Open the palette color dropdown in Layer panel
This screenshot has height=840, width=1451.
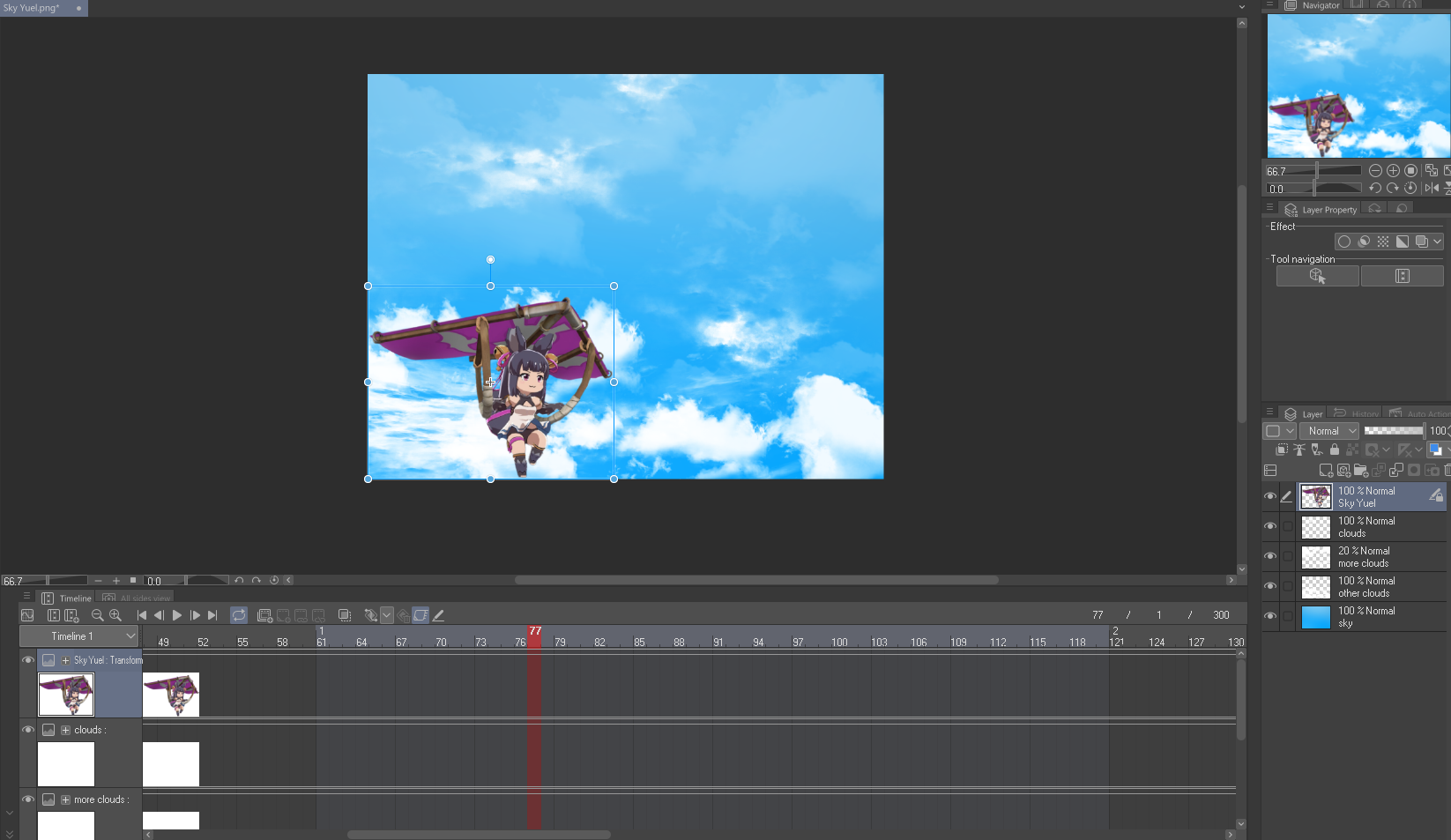tap(1280, 431)
